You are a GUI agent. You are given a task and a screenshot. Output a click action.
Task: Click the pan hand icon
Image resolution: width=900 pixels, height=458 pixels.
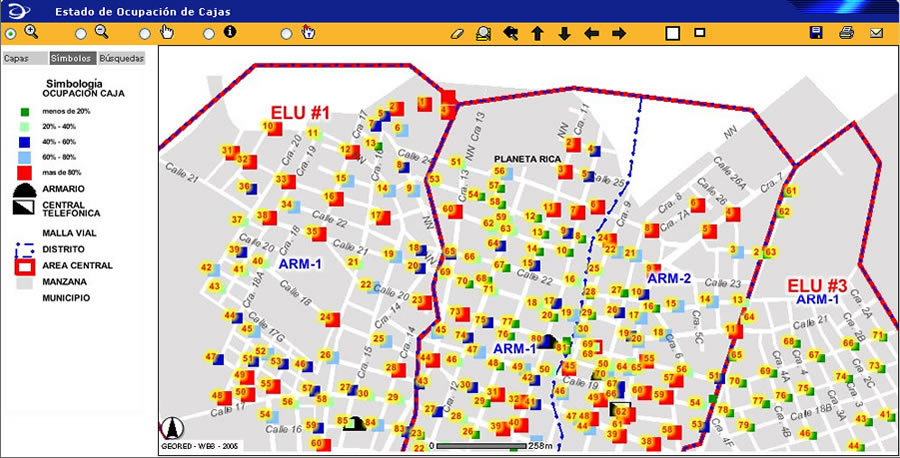tap(166, 32)
